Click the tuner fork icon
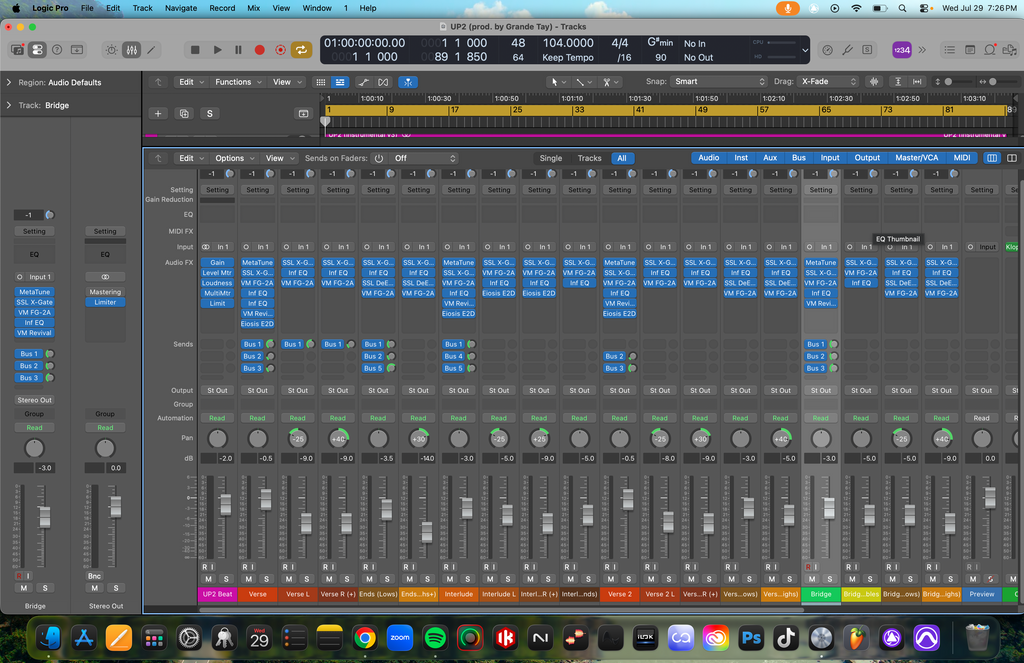The width and height of the screenshot is (1024, 663). pyautogui.click(x=847, y=50)
